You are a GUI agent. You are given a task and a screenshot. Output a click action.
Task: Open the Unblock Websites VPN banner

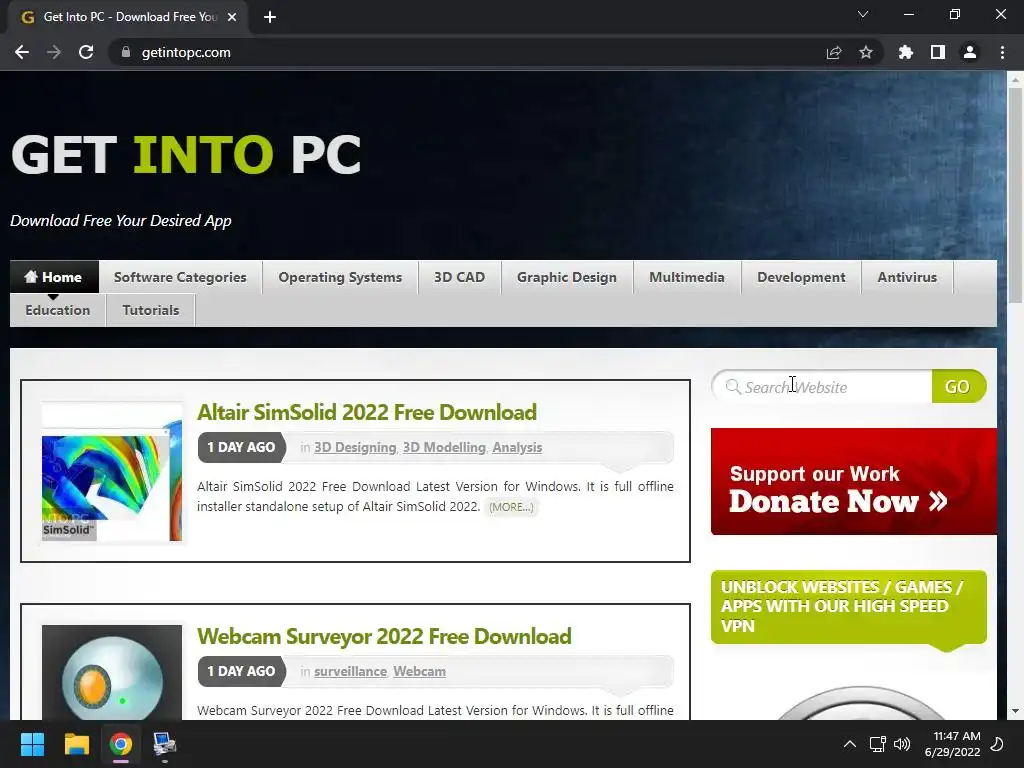pos(848,607)
